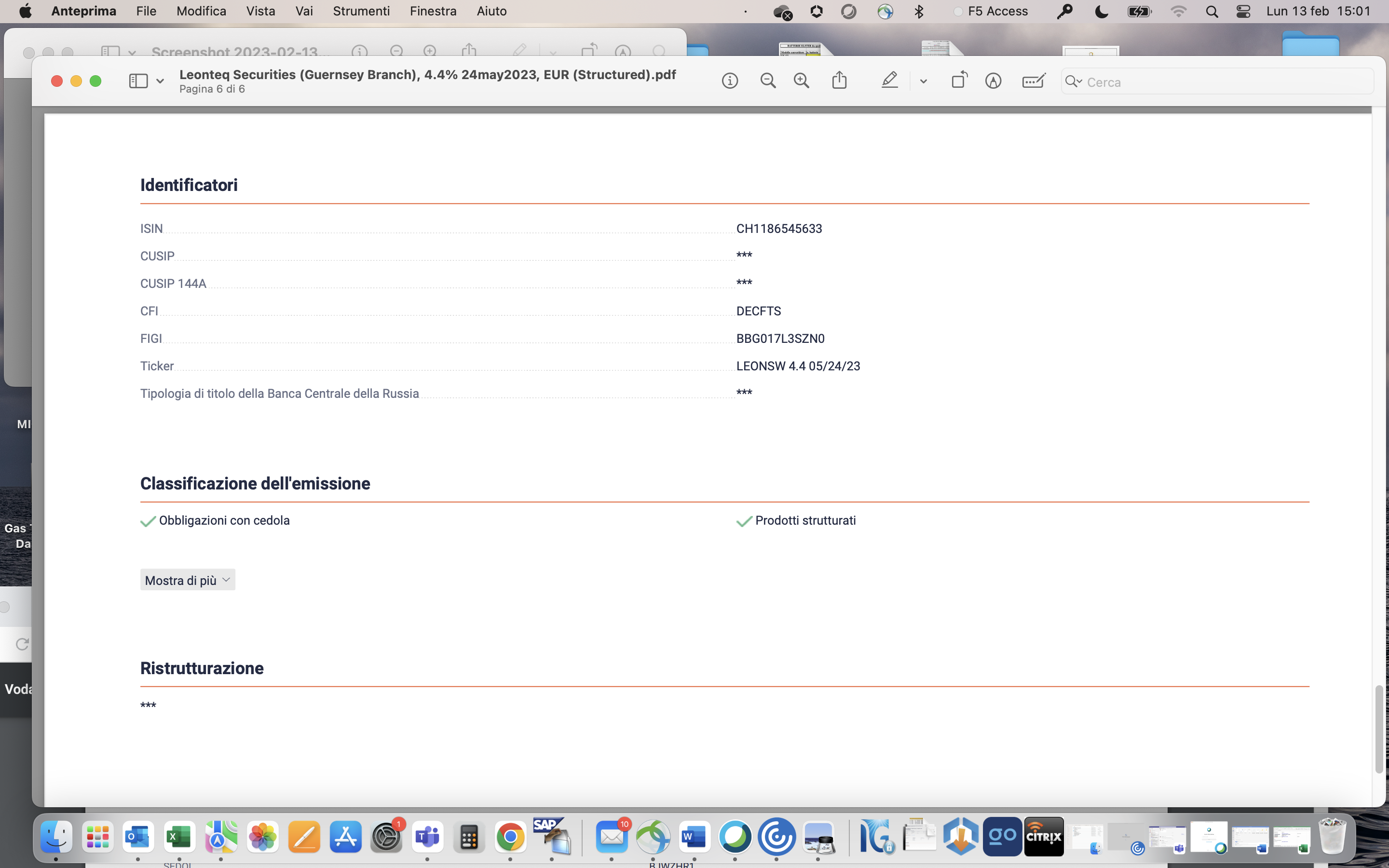Viewport: 1389px width, 868px height.
Task: Open Finder from the Dock
Action: coord(56,837)
